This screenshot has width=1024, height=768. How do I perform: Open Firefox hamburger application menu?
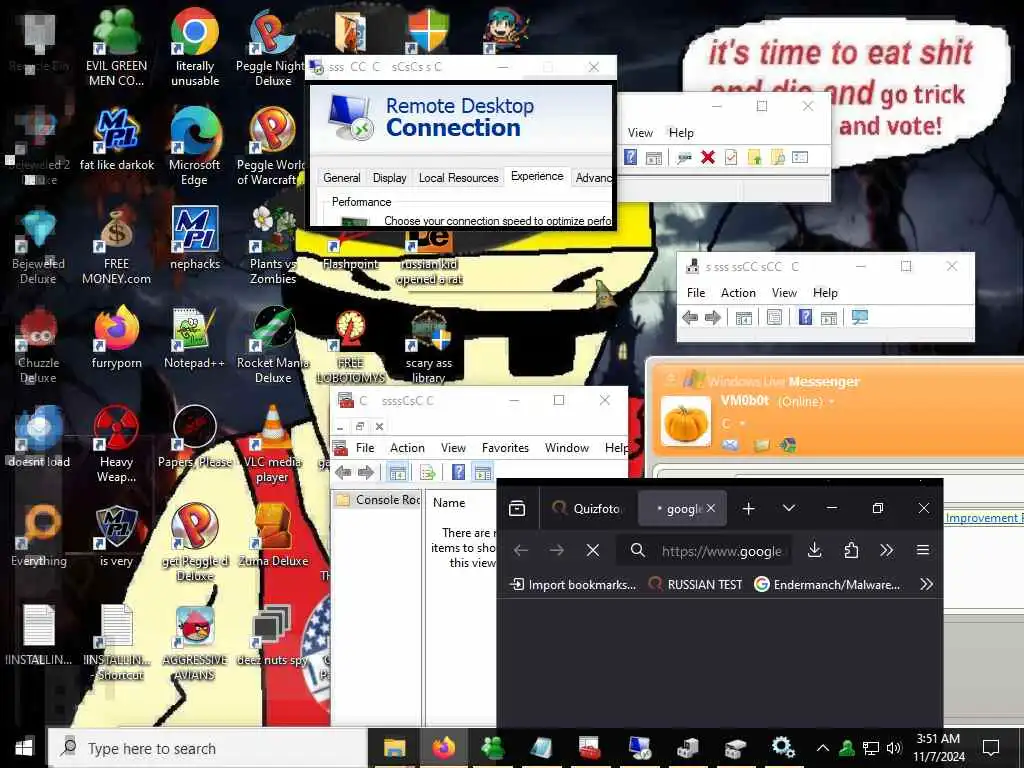point(923,551)
